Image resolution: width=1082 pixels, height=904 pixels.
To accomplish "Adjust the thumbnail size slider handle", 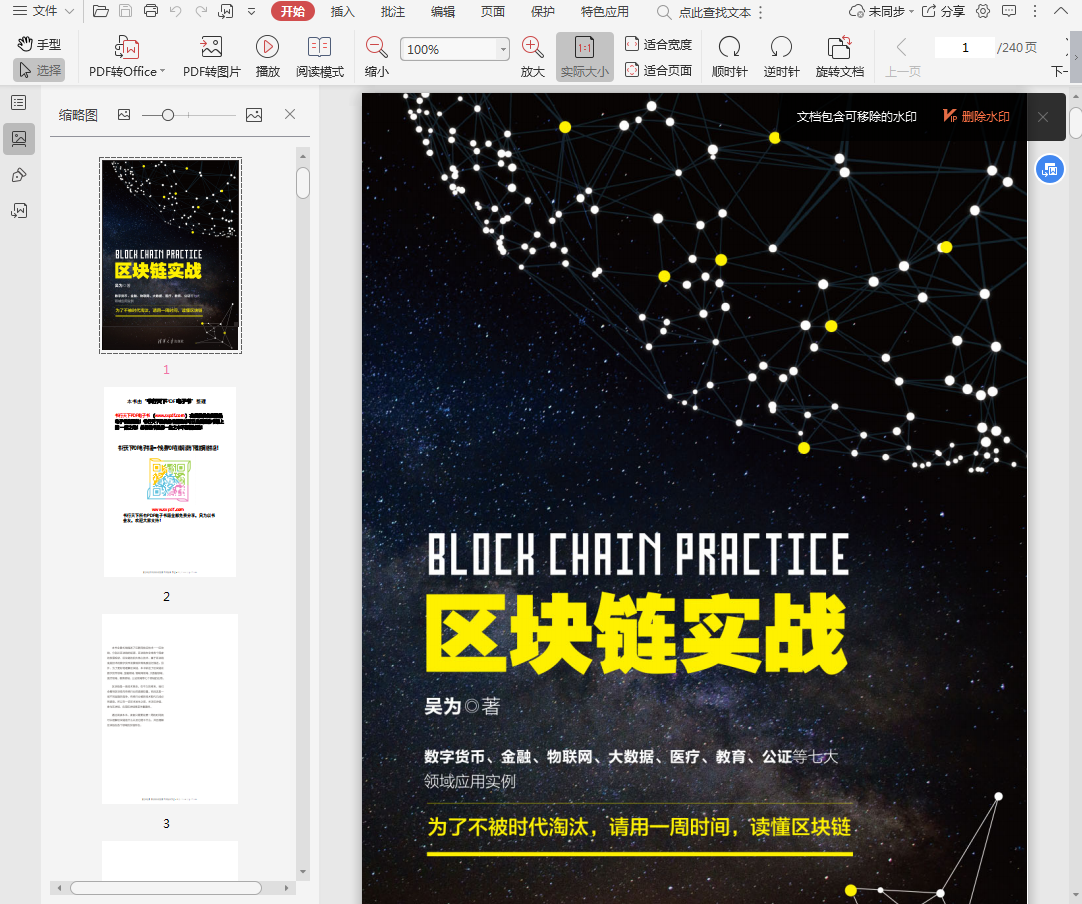I will pos(167,115).
